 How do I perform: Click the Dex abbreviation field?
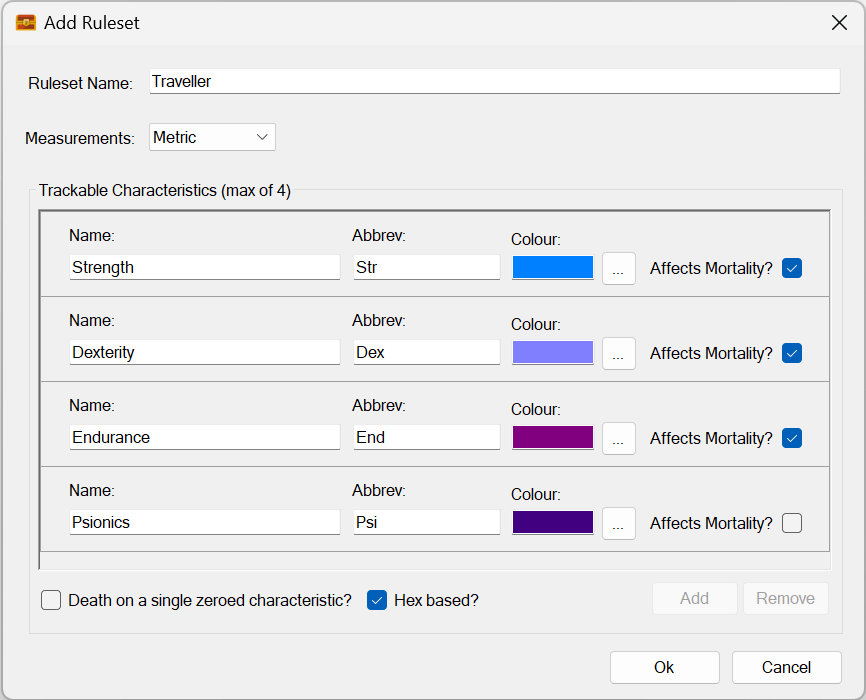426,352
